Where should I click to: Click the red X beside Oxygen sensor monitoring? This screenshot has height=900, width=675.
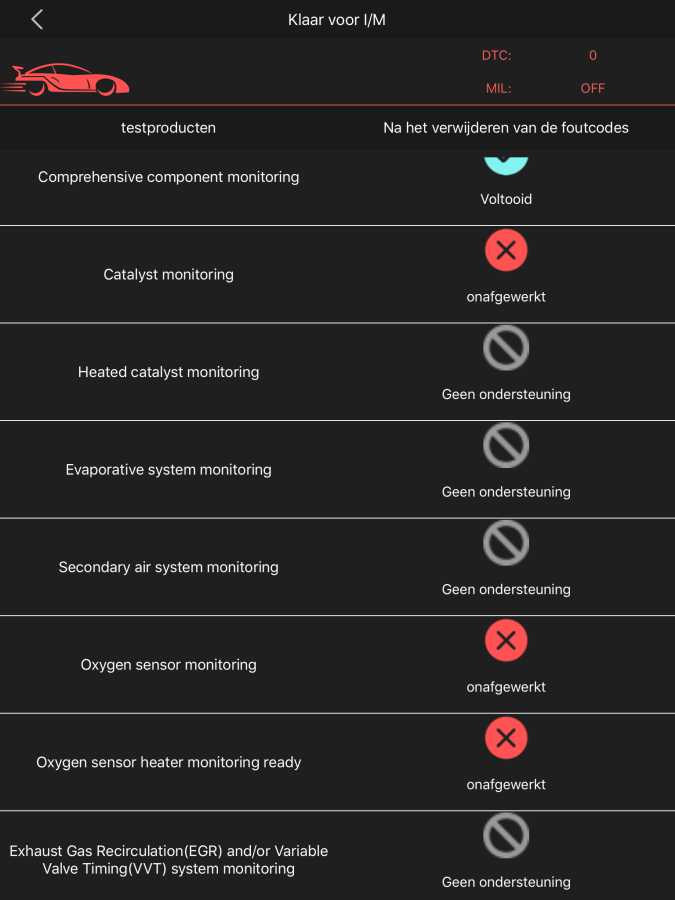506,641
